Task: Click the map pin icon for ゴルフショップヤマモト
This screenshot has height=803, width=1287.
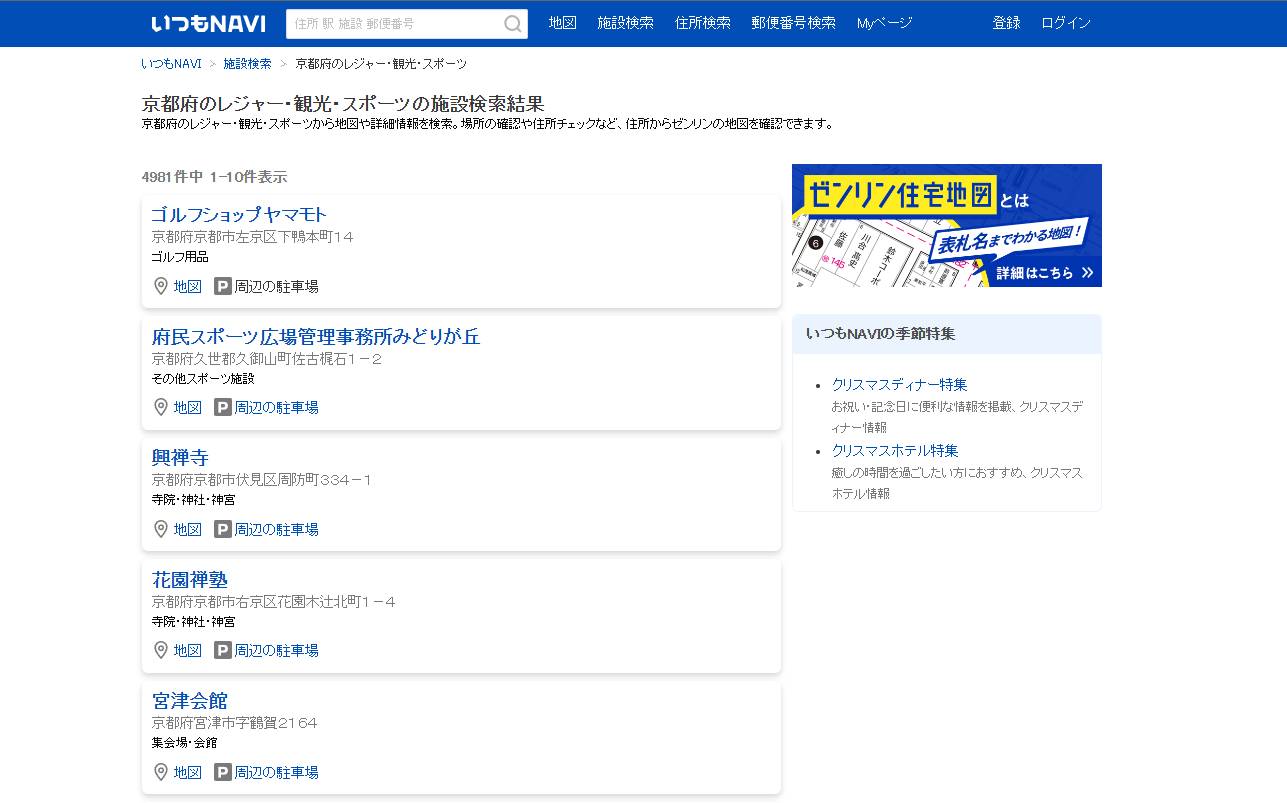Action: coord(161,286)
